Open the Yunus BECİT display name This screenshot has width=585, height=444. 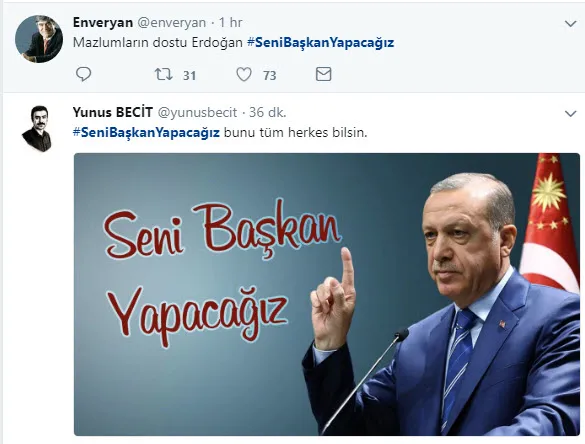pyautogui.click(x=113, y=112)
